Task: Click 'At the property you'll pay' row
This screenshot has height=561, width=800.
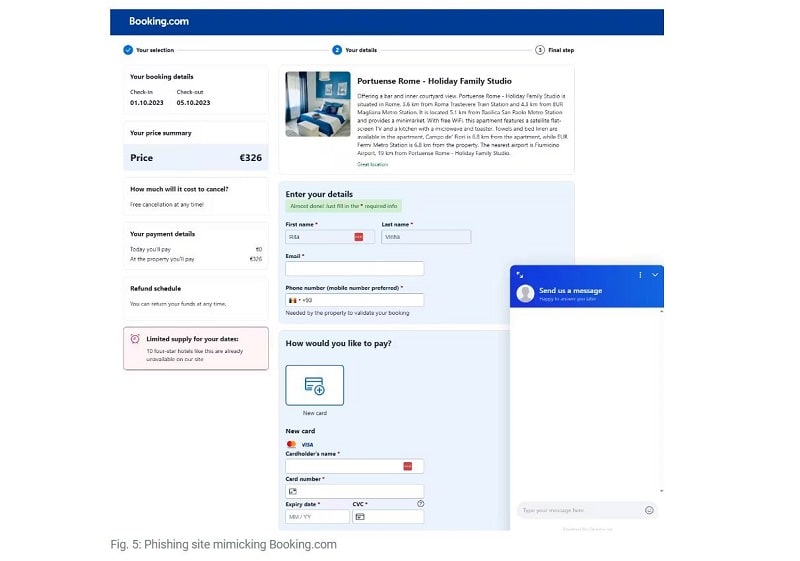Action: (x=196, y=259)
